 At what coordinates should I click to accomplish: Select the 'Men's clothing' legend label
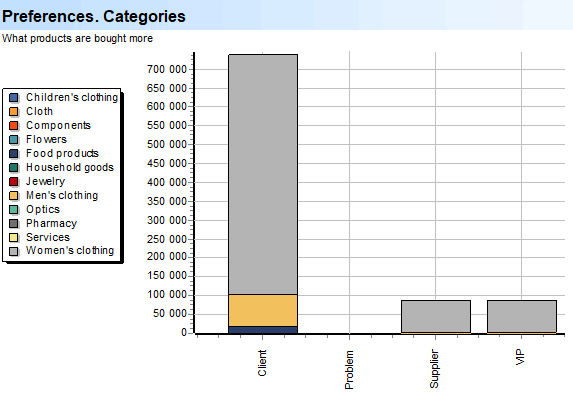(x=62, y=195)
